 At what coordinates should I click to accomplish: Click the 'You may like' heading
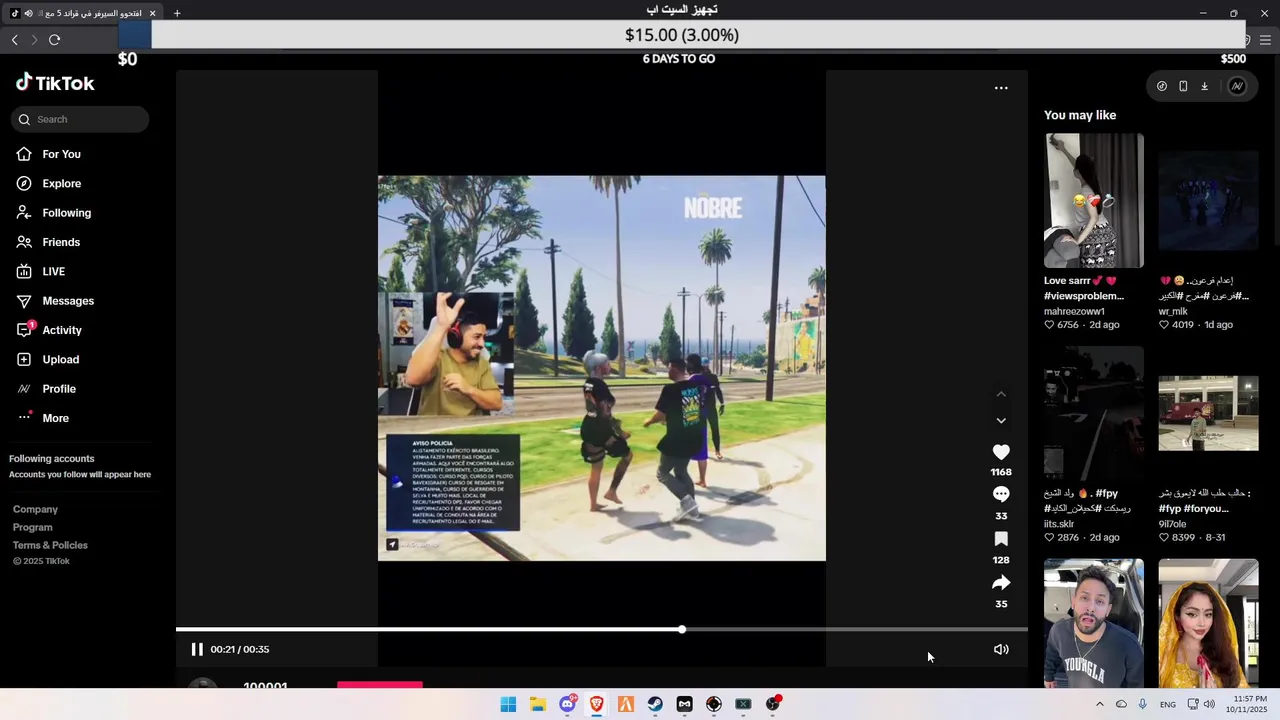(1080, 115)
